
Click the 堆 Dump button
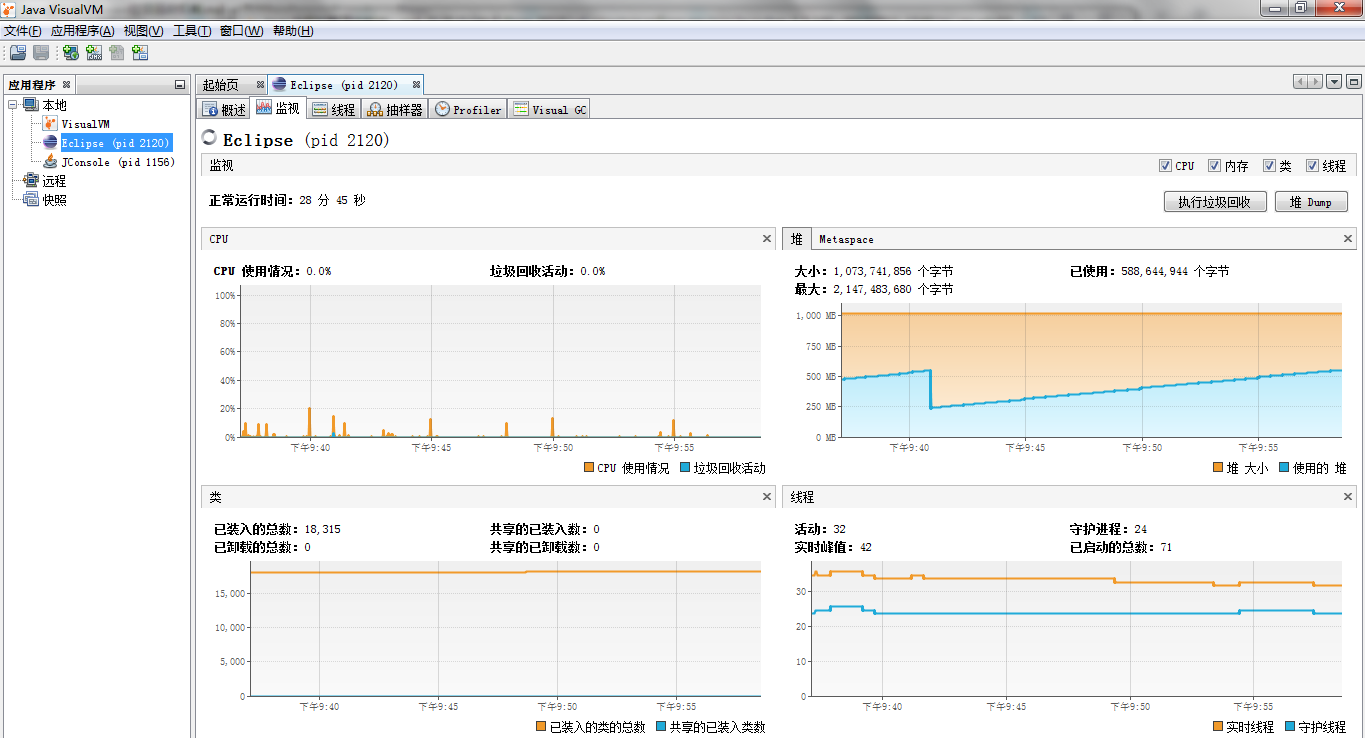pos(1312,202)
